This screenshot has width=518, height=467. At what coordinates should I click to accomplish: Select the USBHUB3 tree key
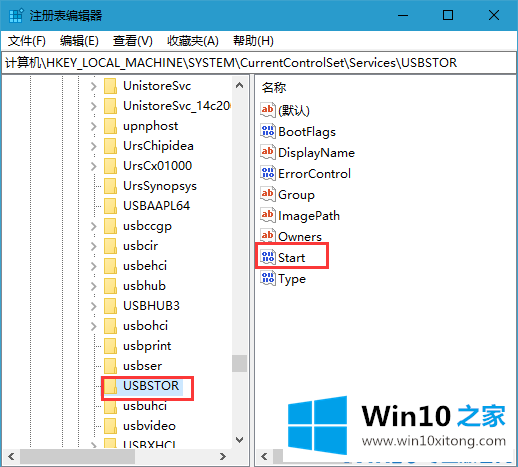point(151,306)
